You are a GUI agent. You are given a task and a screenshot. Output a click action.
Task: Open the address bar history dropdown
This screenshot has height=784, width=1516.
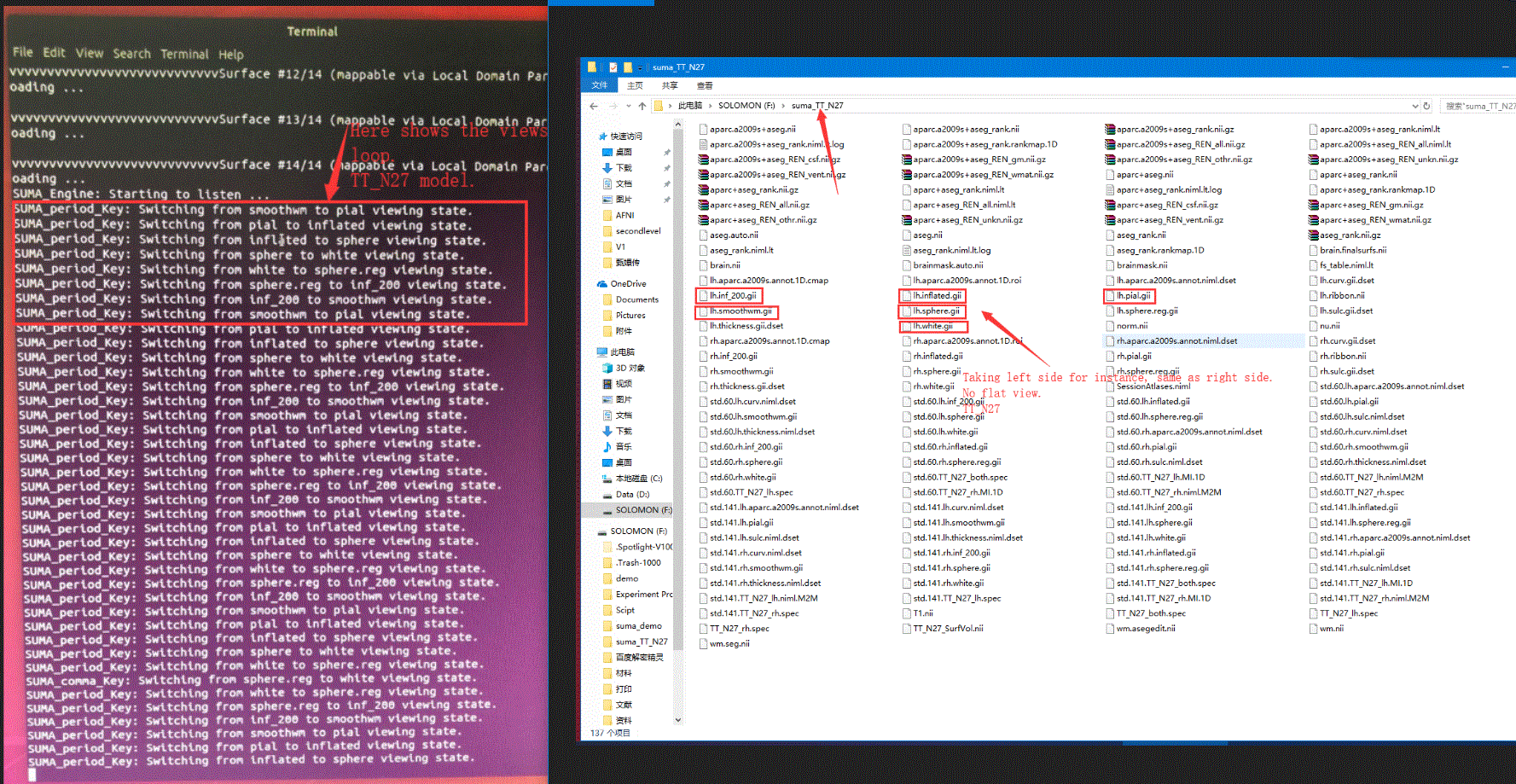click(x=1414, y=106)
